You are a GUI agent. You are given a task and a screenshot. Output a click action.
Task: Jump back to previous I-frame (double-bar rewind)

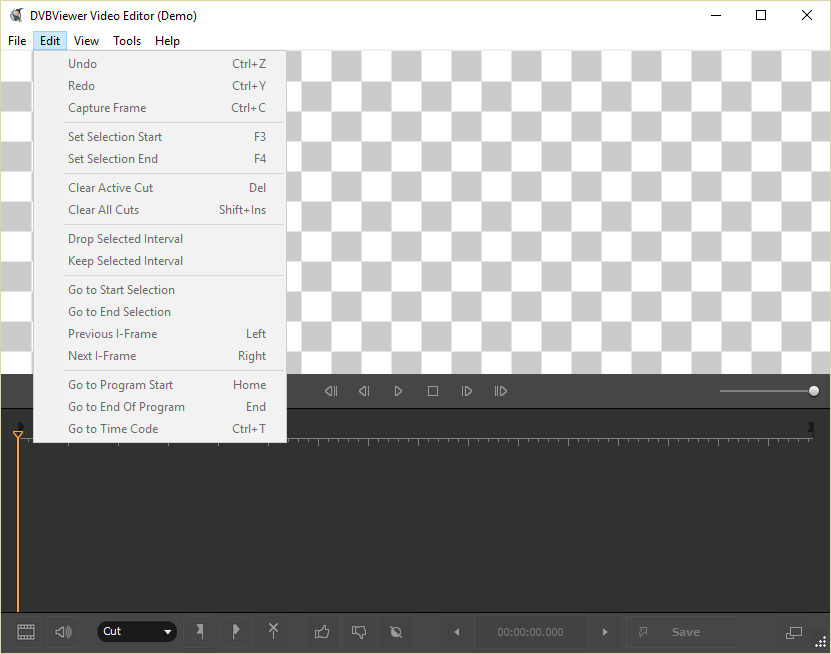pyautogui.click(x=331, y=391)
